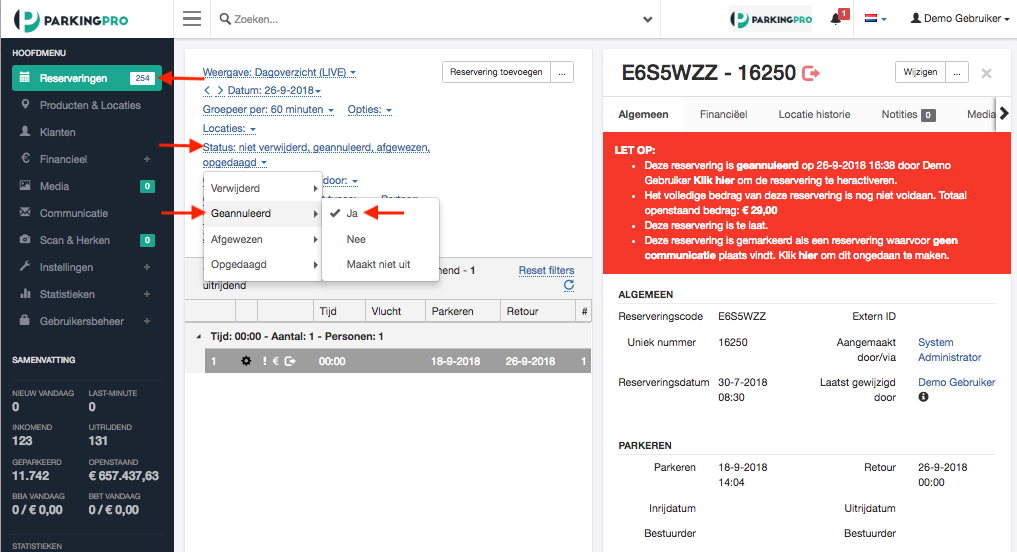Choose Nee for Geannuleerd filter
1017x552 pixels.
point(381,239)
